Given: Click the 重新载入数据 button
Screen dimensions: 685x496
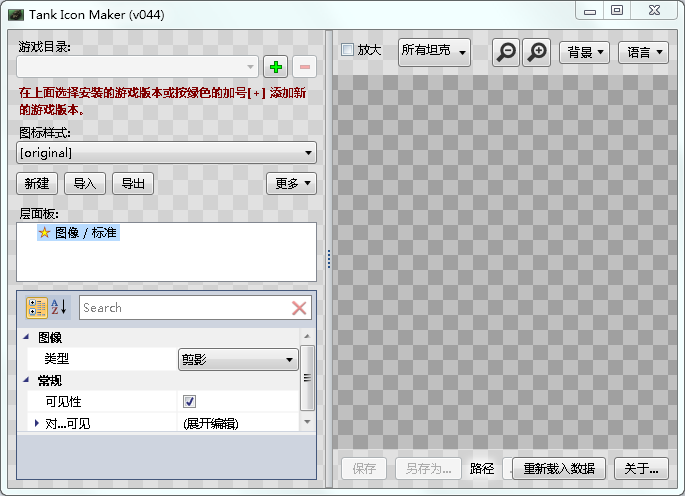Looking at the screenshot, I should point(559,468).
